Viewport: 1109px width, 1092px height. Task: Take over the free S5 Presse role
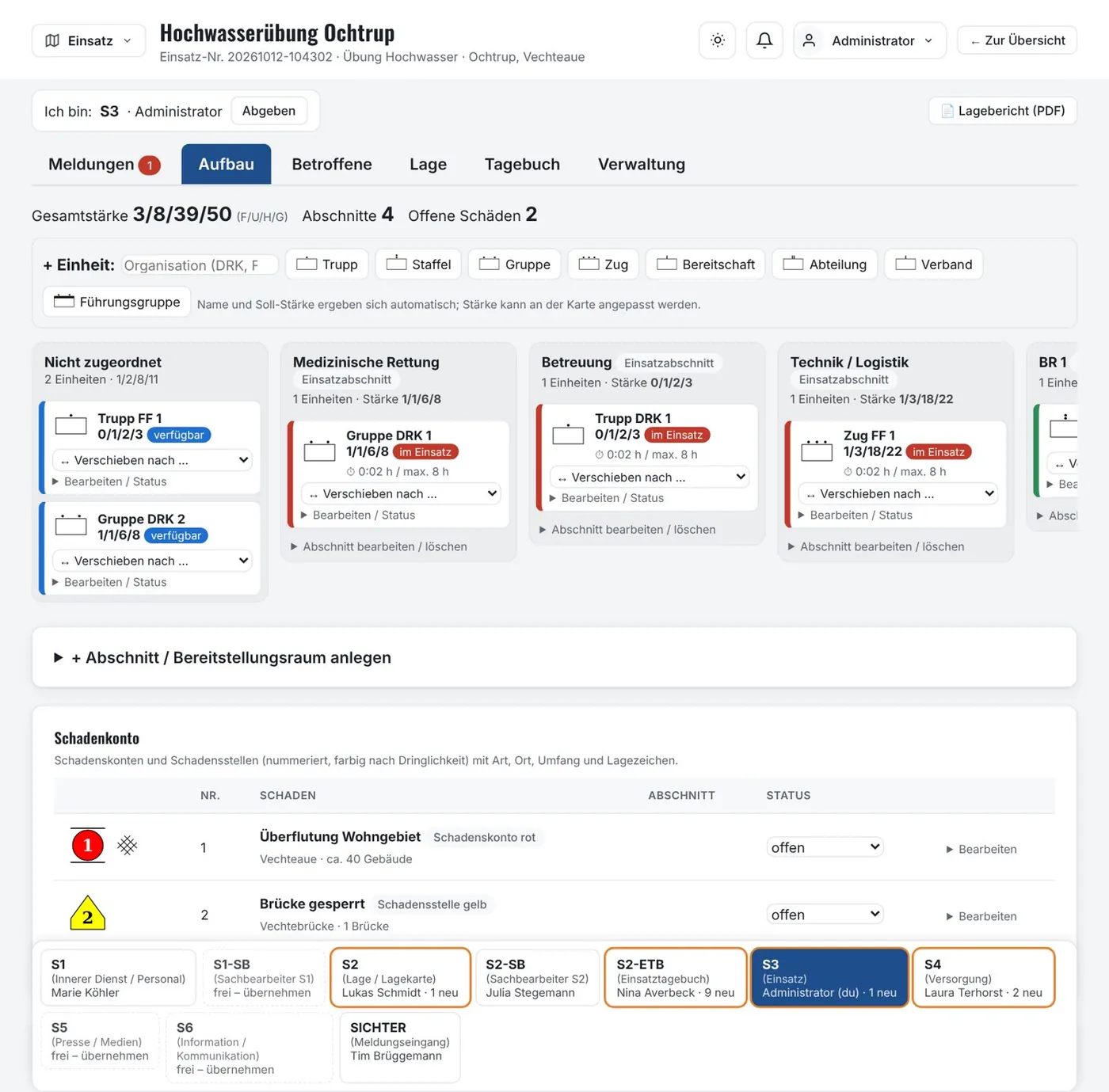(x=100, y=1041)
